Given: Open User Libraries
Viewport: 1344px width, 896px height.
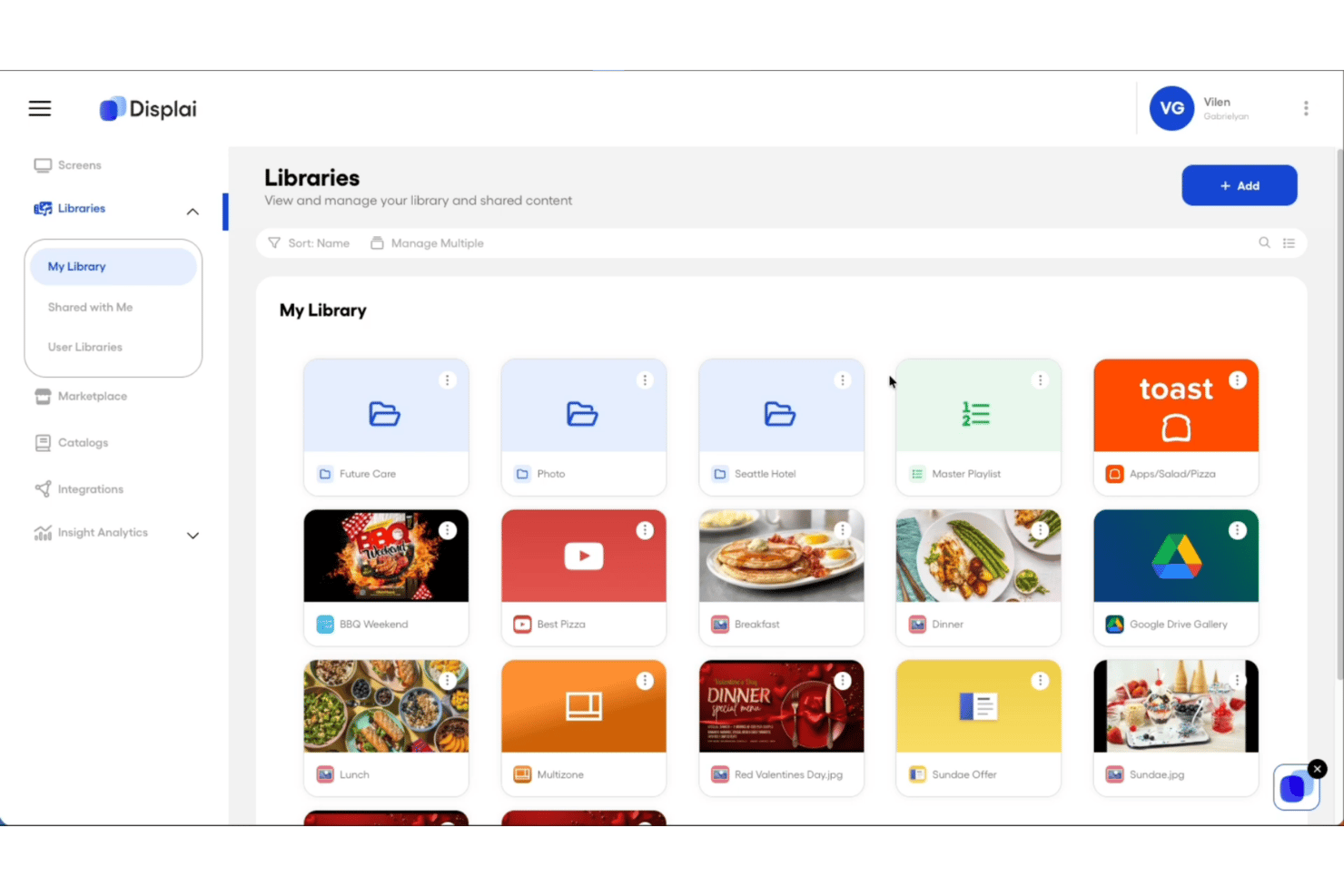Looking at the screenshot, I should pyautogui.click(x=84, y=348).
